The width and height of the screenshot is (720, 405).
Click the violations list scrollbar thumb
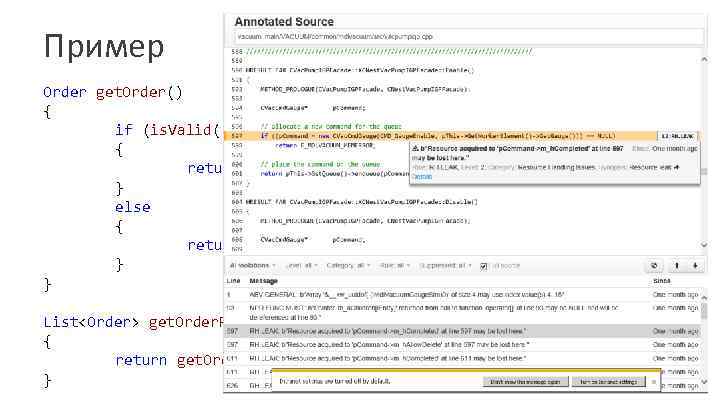point(704,311)
